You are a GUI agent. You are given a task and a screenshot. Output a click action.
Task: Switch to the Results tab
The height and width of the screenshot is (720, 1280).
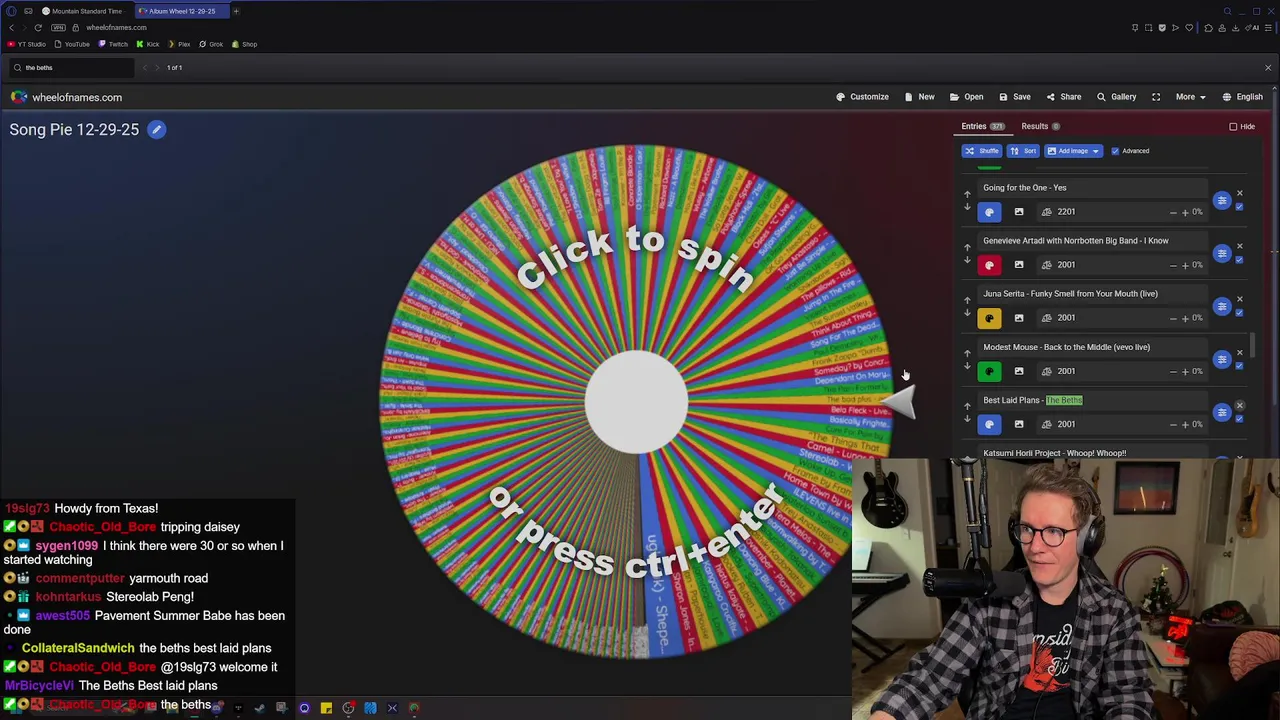1040,126
